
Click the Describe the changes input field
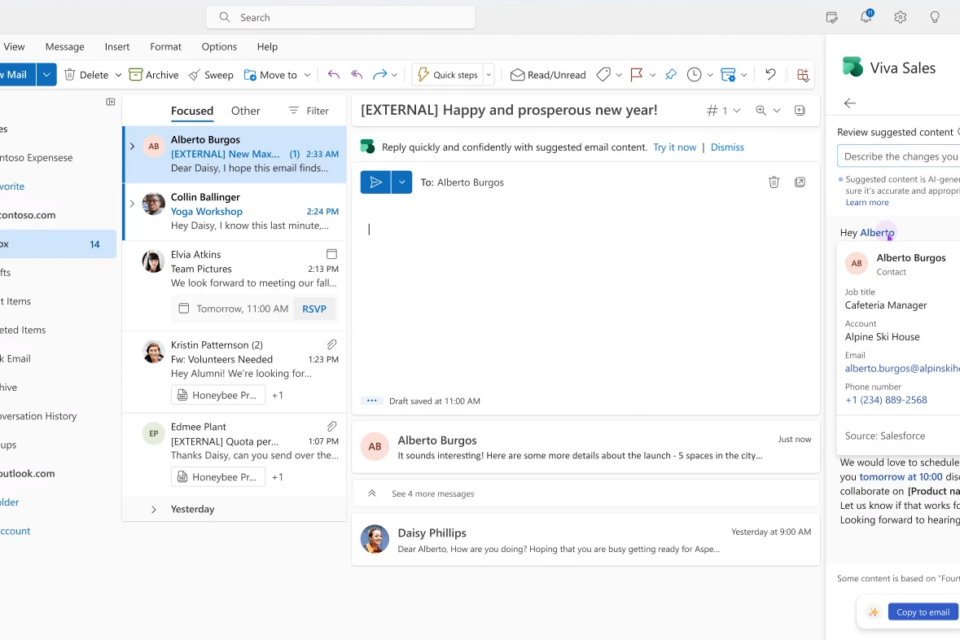pyautogui.click(x=897, y=156)
